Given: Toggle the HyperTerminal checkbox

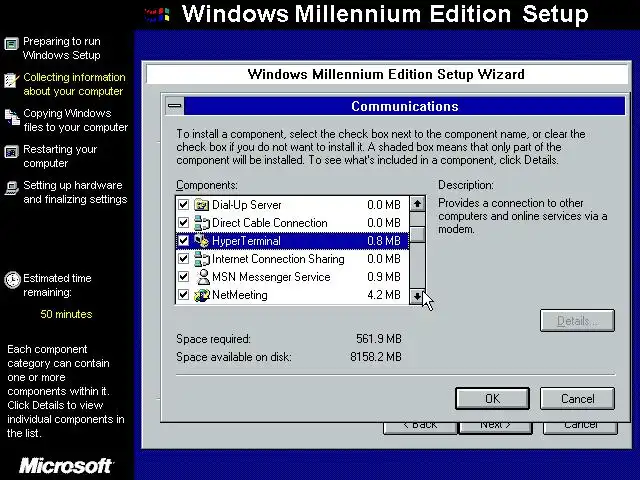Looking at the screenshot, I should 183,240.
